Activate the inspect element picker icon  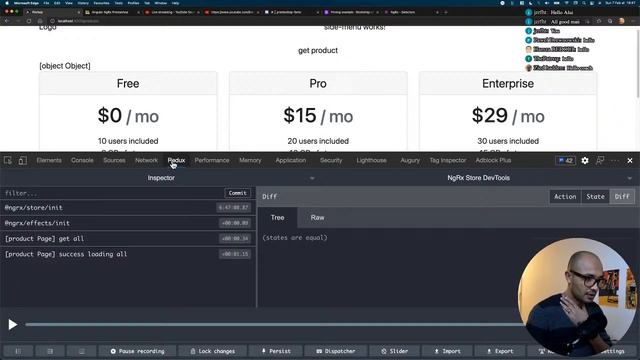tap(8, 160)
